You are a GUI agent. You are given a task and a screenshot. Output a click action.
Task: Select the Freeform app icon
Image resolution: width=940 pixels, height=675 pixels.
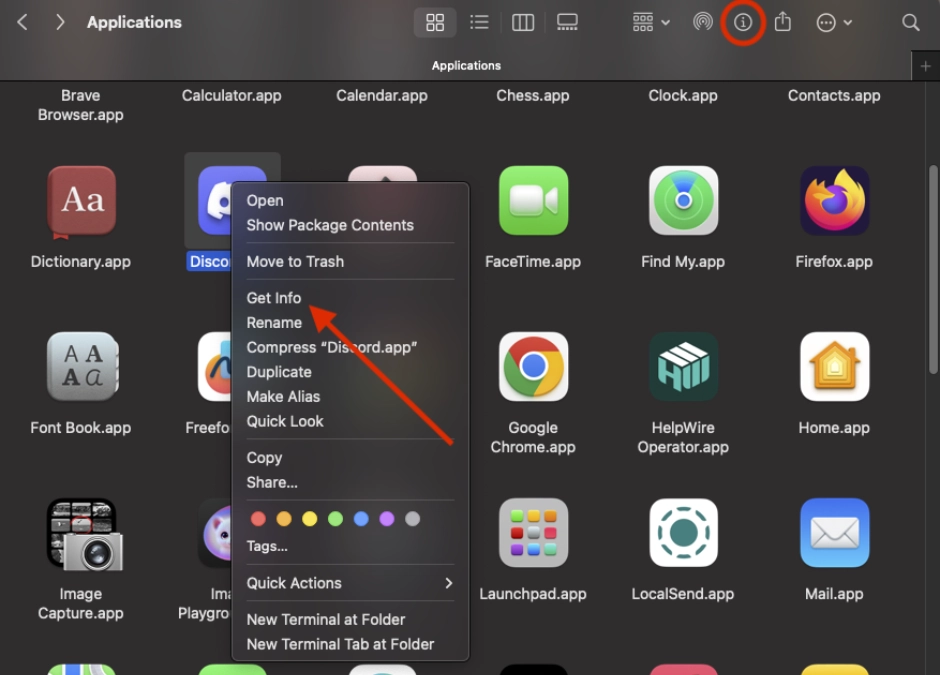coord(215,366)
